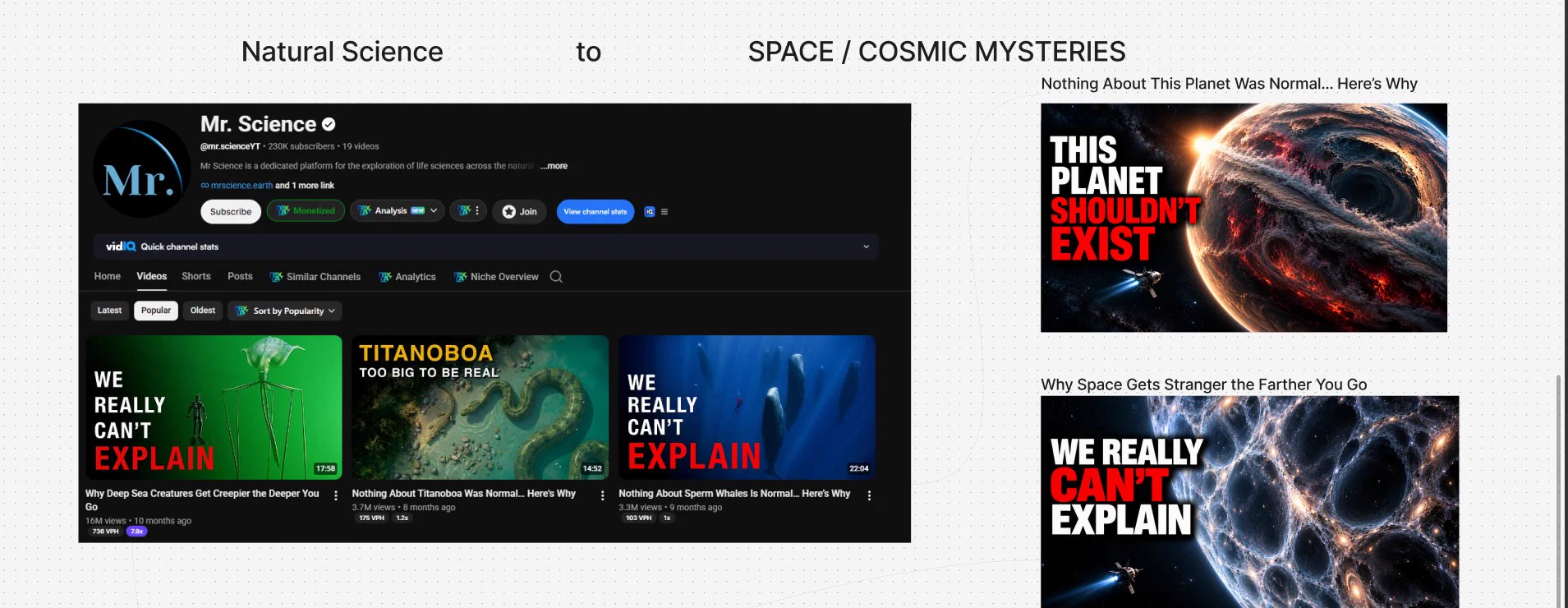Click the verified checkmark badge beside Mr. Science
1568x608 pixels.
(x=329, y=124)
